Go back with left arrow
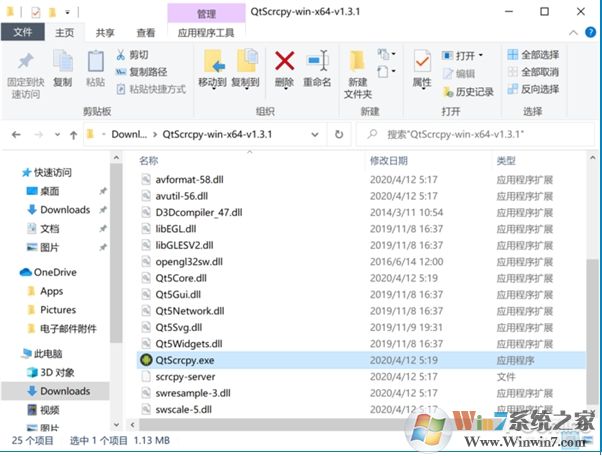The height and width of the screenshot is (456, 602). coord(16,135)
